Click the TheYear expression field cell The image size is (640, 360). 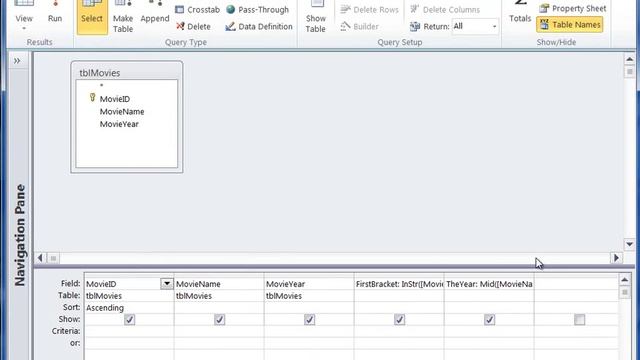pyautogui.click(x=489, y=284)
